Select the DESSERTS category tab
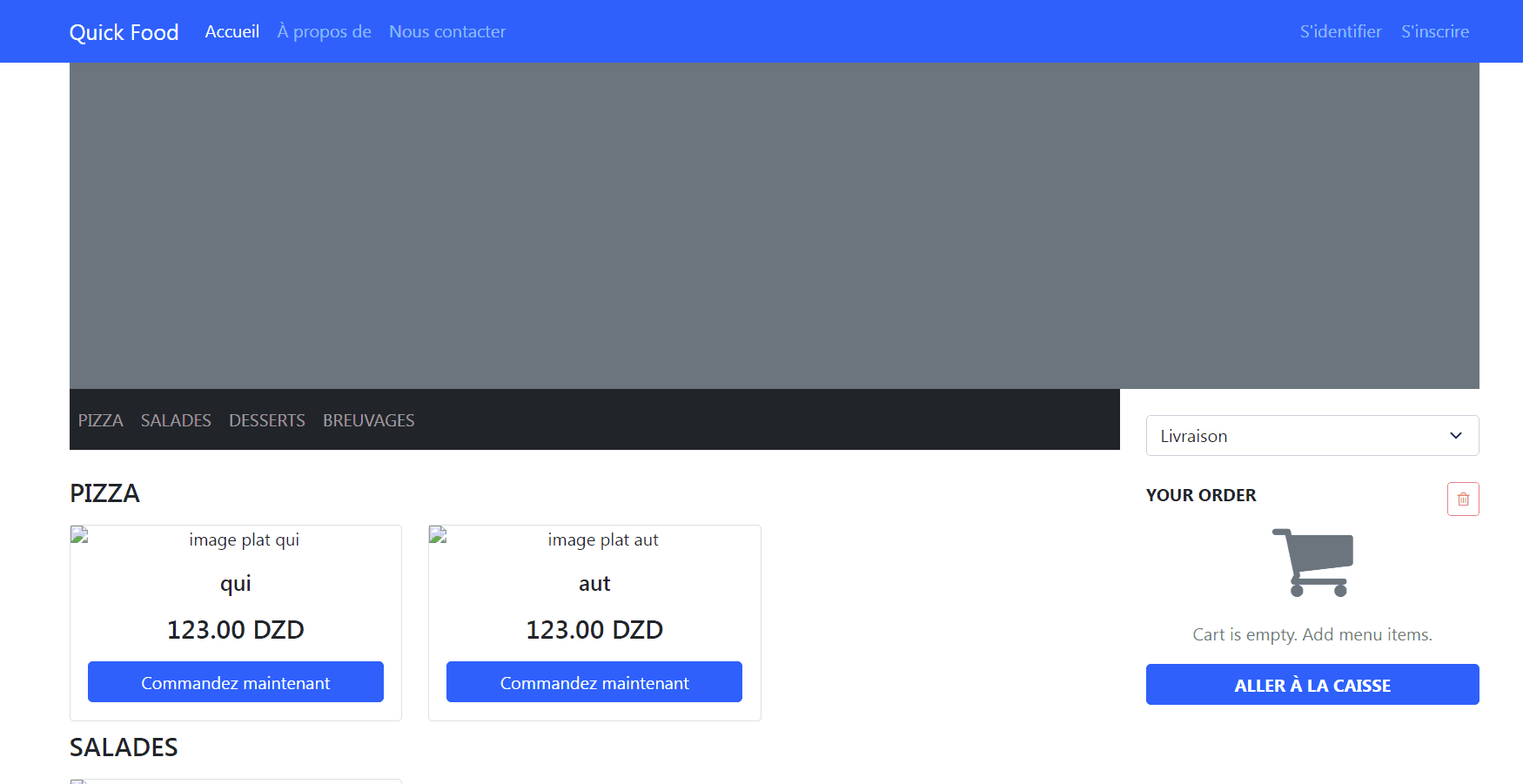1523x784 pixels. (x=266, y=420)
